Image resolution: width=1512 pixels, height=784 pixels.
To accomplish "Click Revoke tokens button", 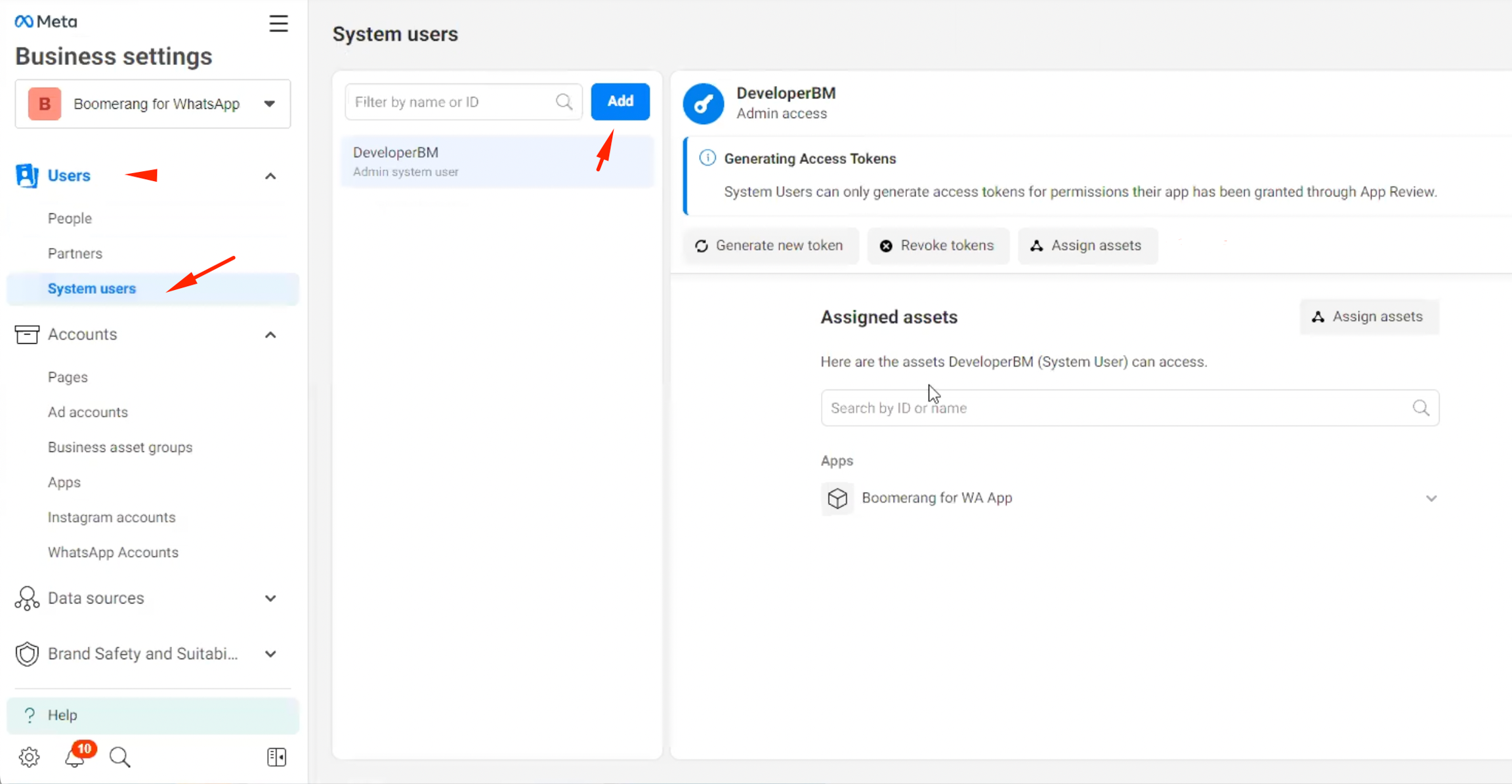I will [937, 245].
